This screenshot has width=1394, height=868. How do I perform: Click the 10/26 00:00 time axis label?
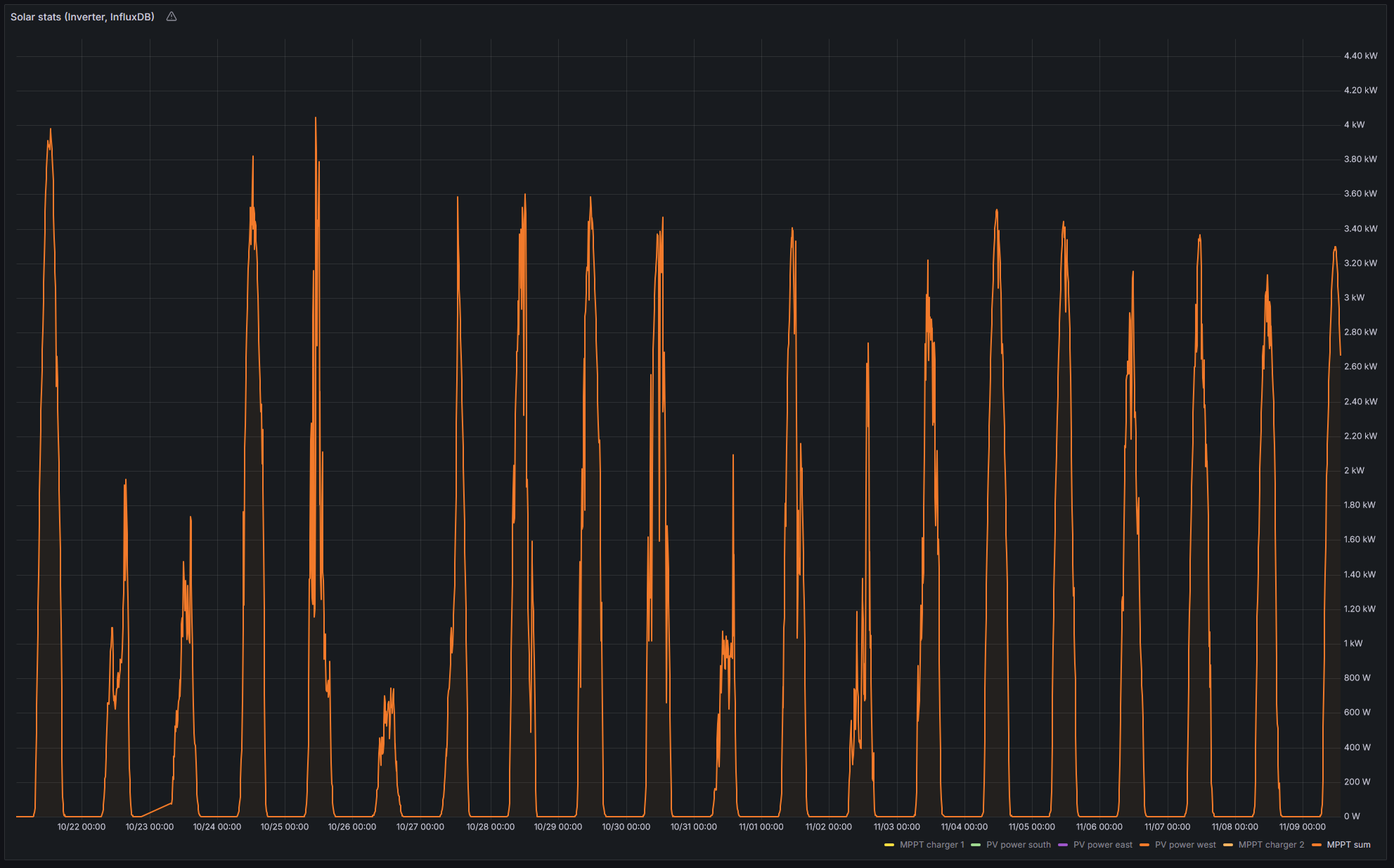pyautogui.click(x=352, y=827)
